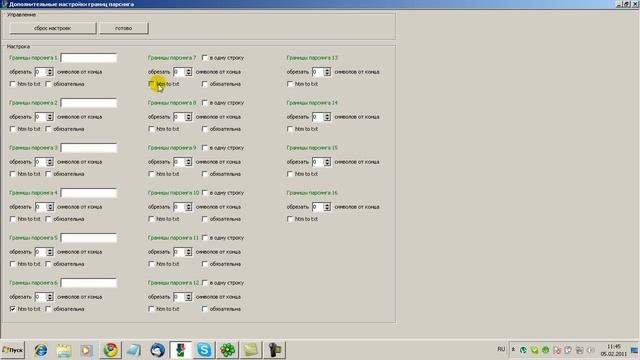Click обрезать spinner of parsing border 1
Image resolution: width=640 pixels, height=360 pixels.
pyautogui.click(x=44, y=72)
